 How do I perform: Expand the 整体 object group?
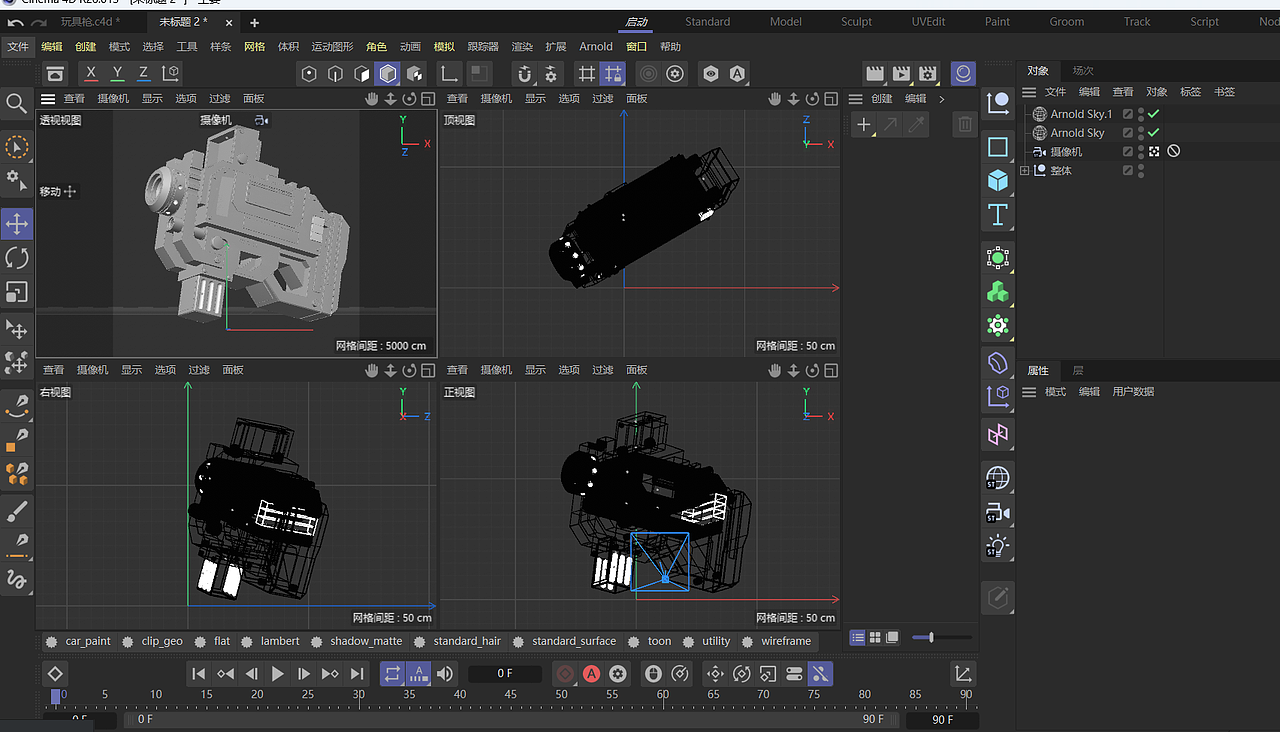click(x=1024, y=171)
